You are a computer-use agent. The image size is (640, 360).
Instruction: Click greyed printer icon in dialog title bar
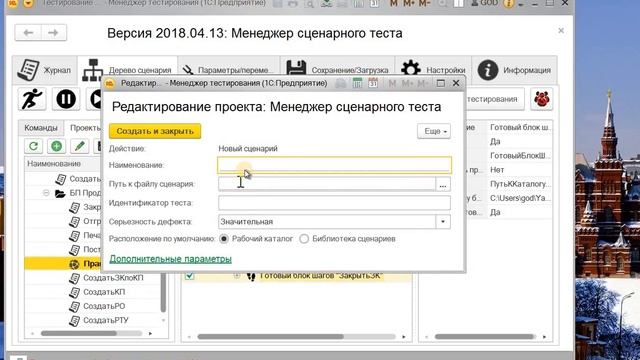tap(340, 83)
